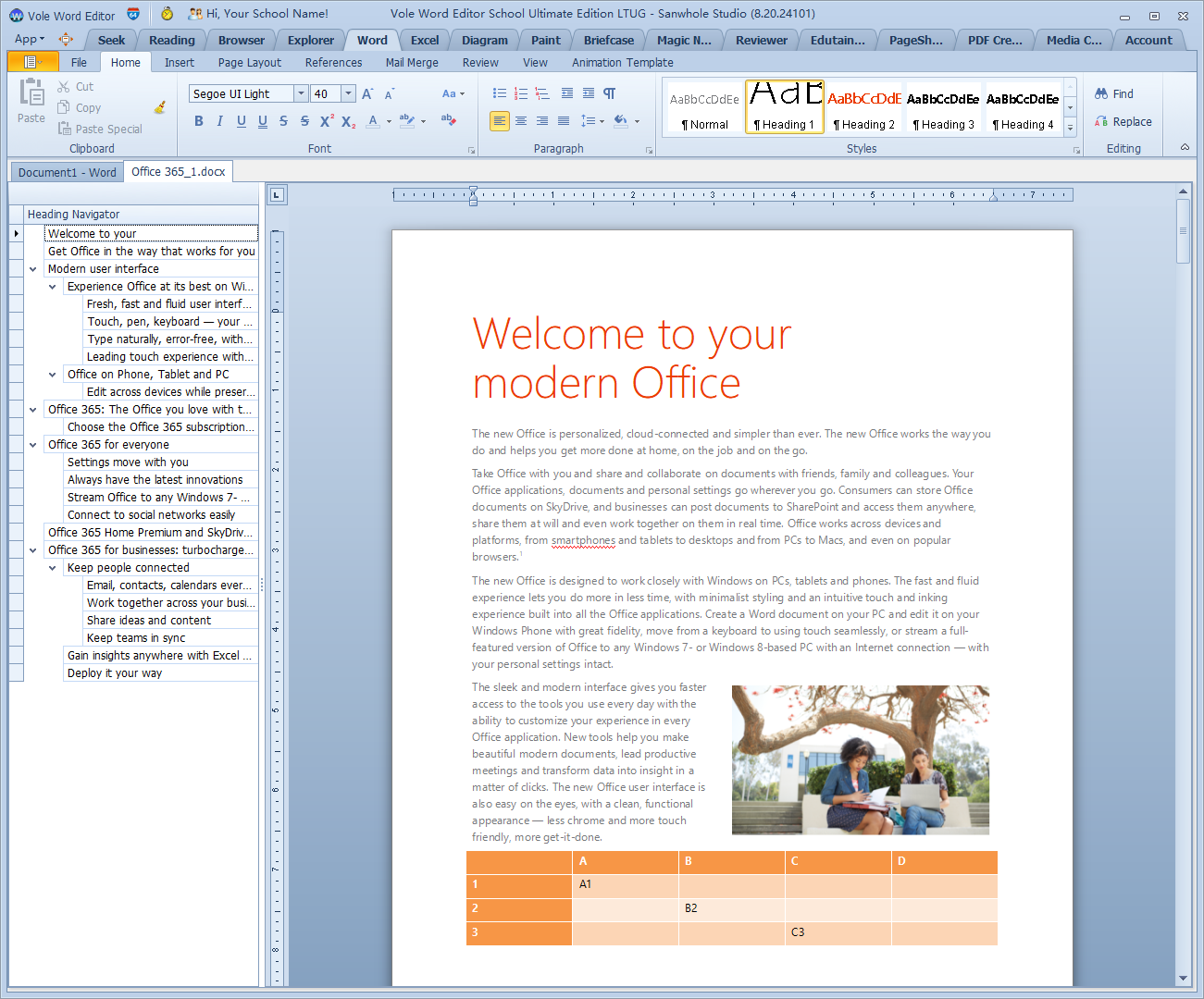Decrease paragraph indent

pyautogui.click(x=567, y=93)
